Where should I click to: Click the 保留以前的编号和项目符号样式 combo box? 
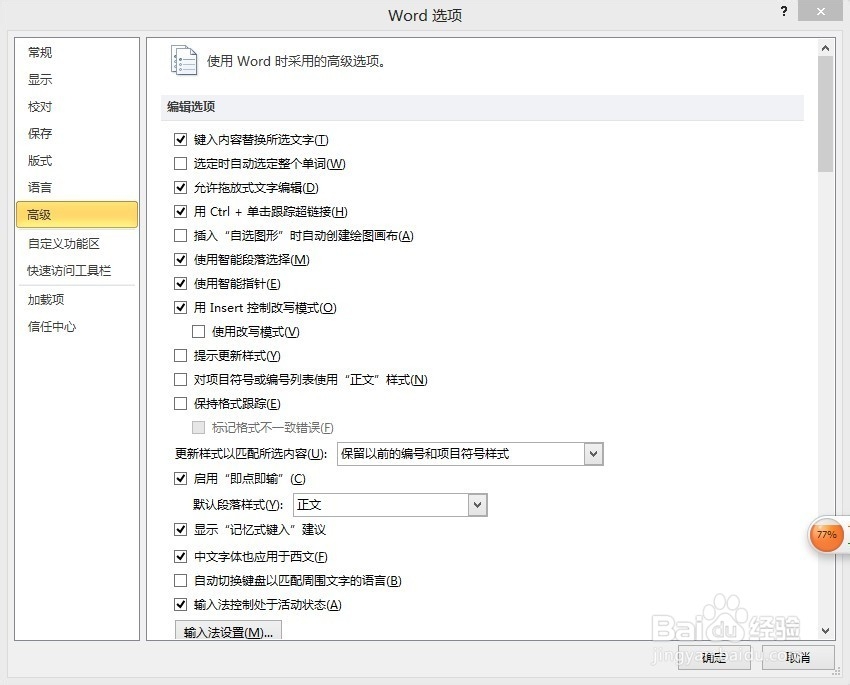[x=470, y=454]
